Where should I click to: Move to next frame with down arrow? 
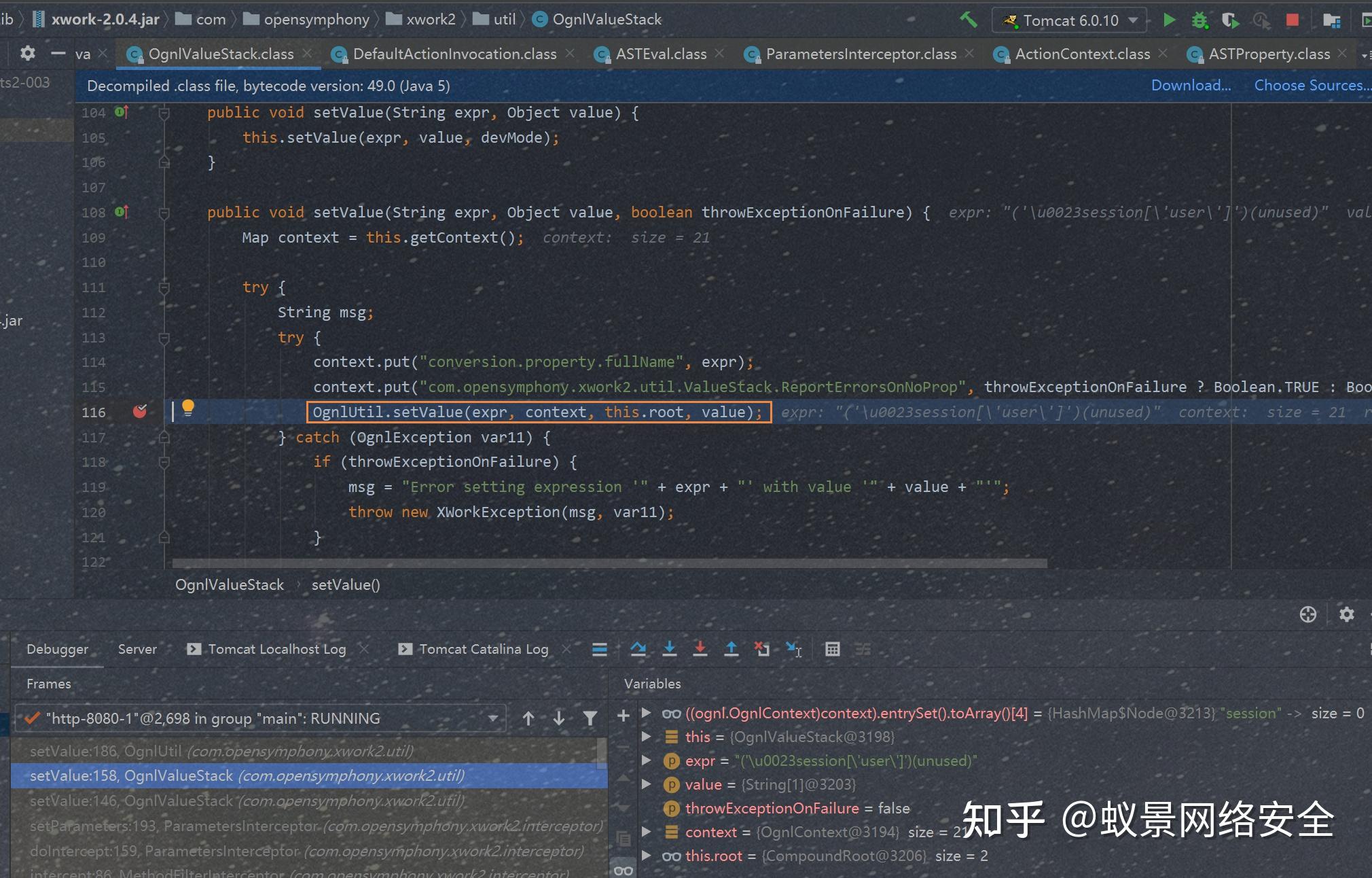[x=559, y=718]
